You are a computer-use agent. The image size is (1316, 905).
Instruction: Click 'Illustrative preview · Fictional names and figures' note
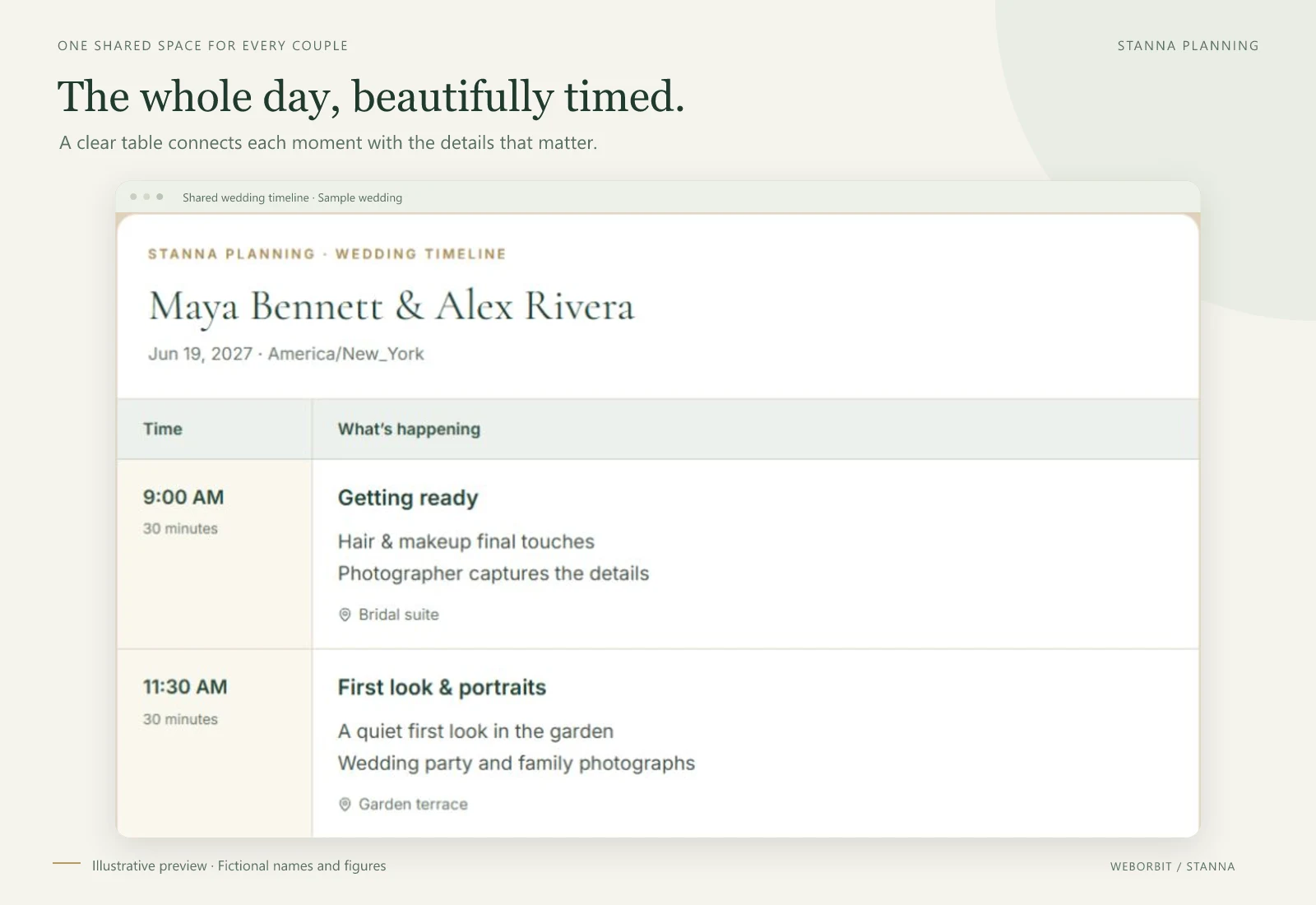pyautogui.click(x=239, y=866)
